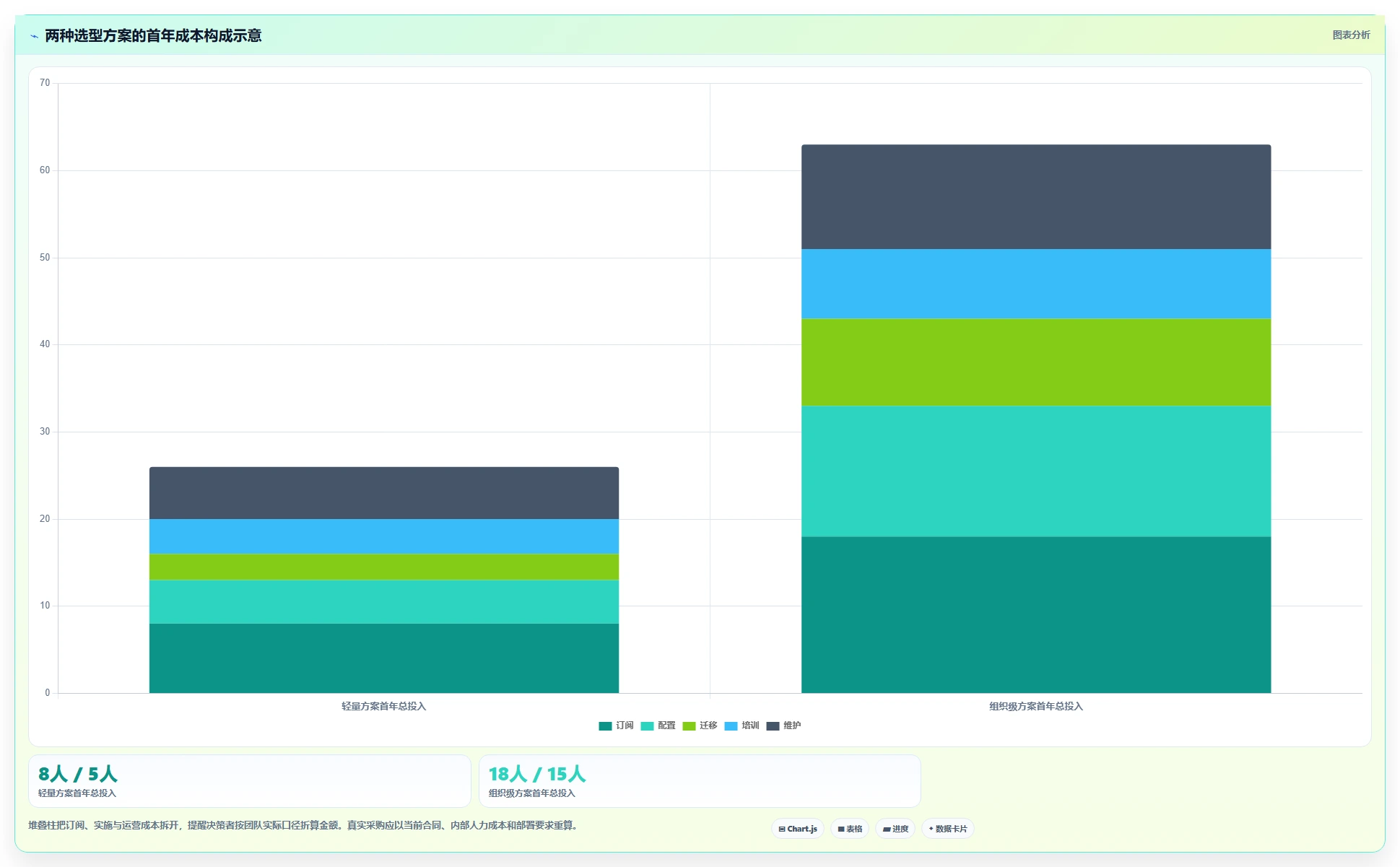Click the y-axis tick label 10
Image resolution: width=1400 pixels, height=867 pixels.
(45, 606)
